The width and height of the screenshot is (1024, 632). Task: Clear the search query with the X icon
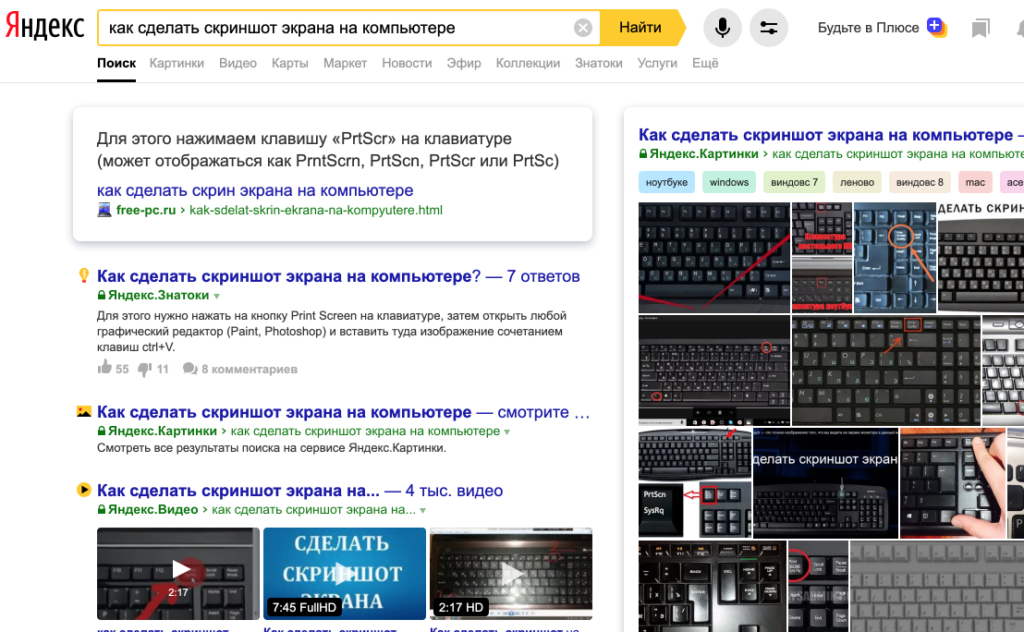point(583,27)
